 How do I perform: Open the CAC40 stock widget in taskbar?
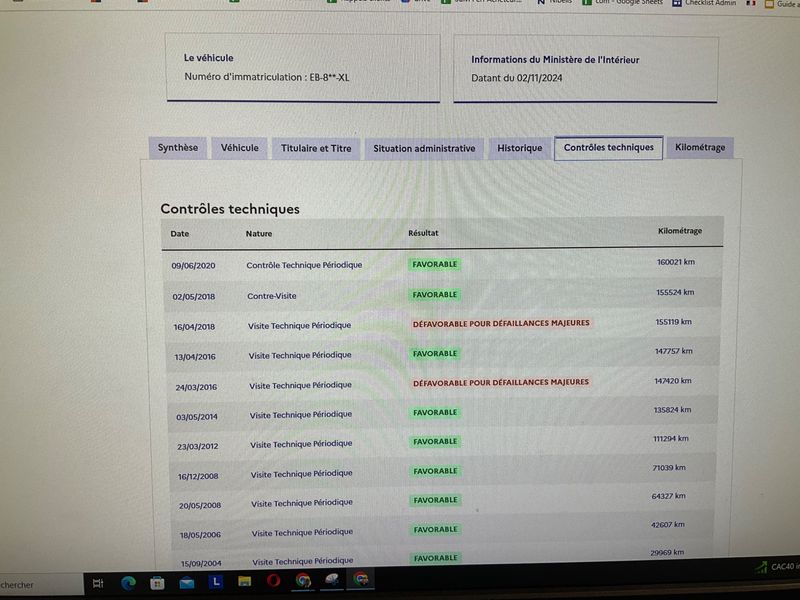[x=777, y=566]
